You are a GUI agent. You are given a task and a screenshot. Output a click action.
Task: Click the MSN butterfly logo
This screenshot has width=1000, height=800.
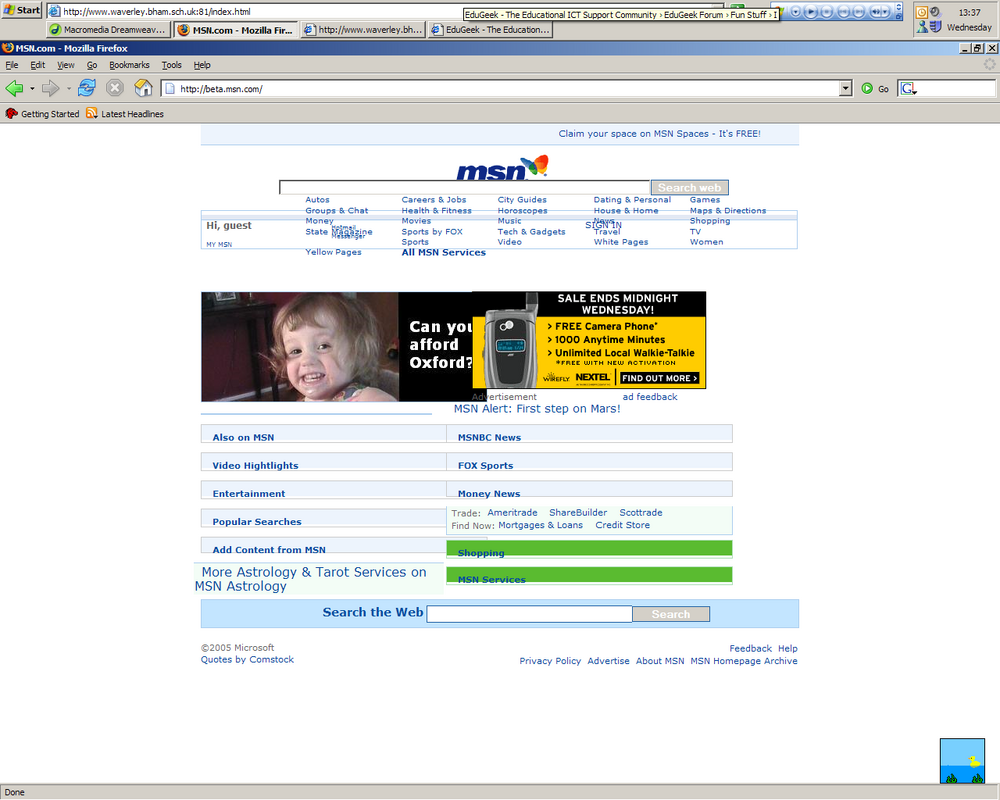pos(503,168)
